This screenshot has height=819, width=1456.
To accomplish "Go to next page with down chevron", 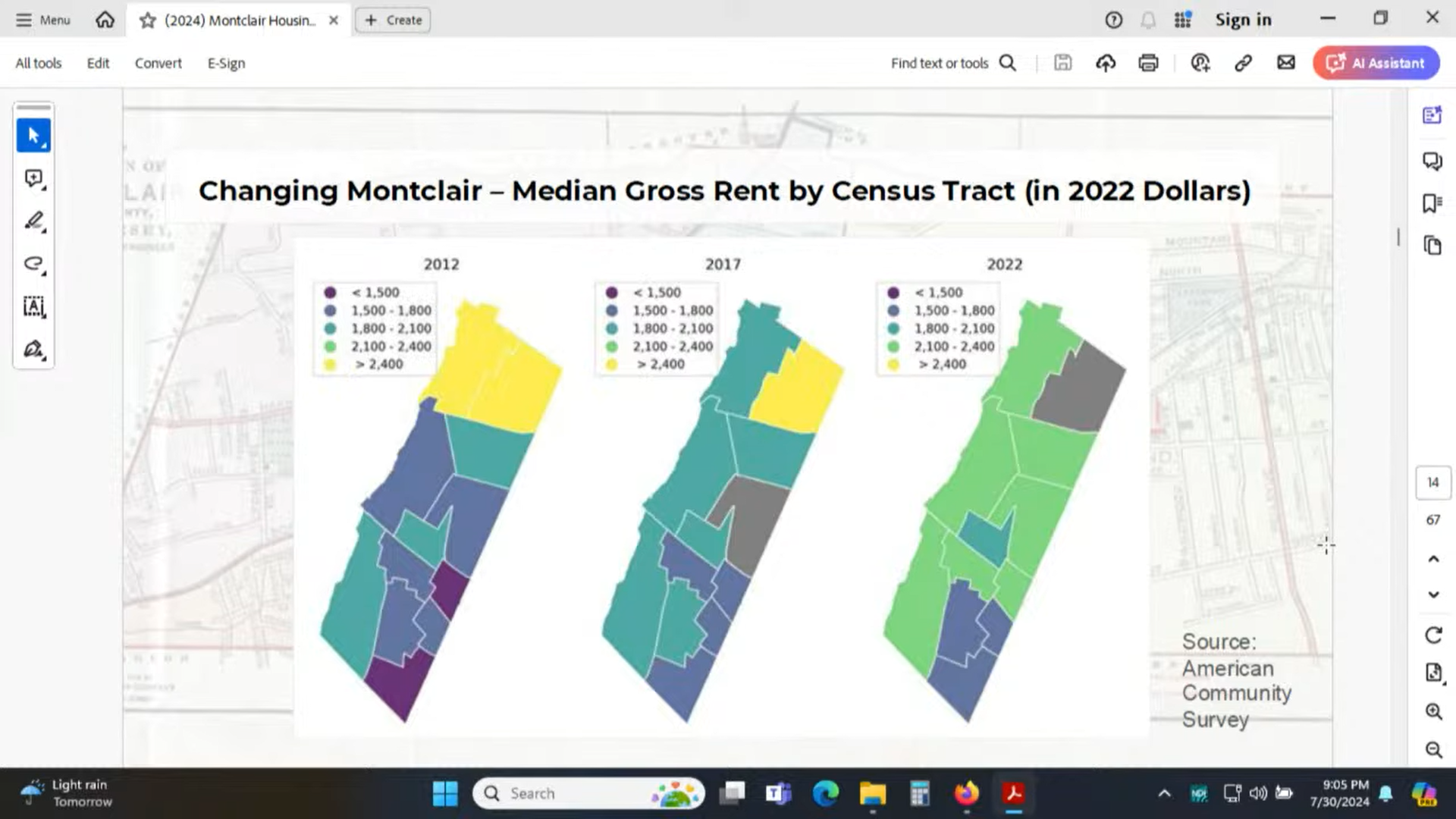I will click(x=1433, y=595).
